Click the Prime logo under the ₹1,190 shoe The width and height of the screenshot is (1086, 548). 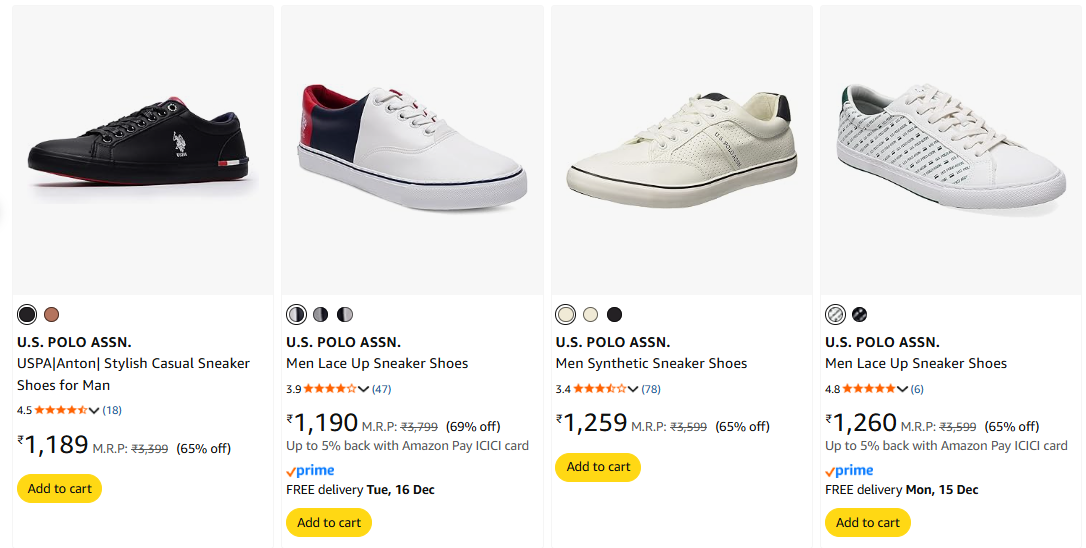pos(310,471)
